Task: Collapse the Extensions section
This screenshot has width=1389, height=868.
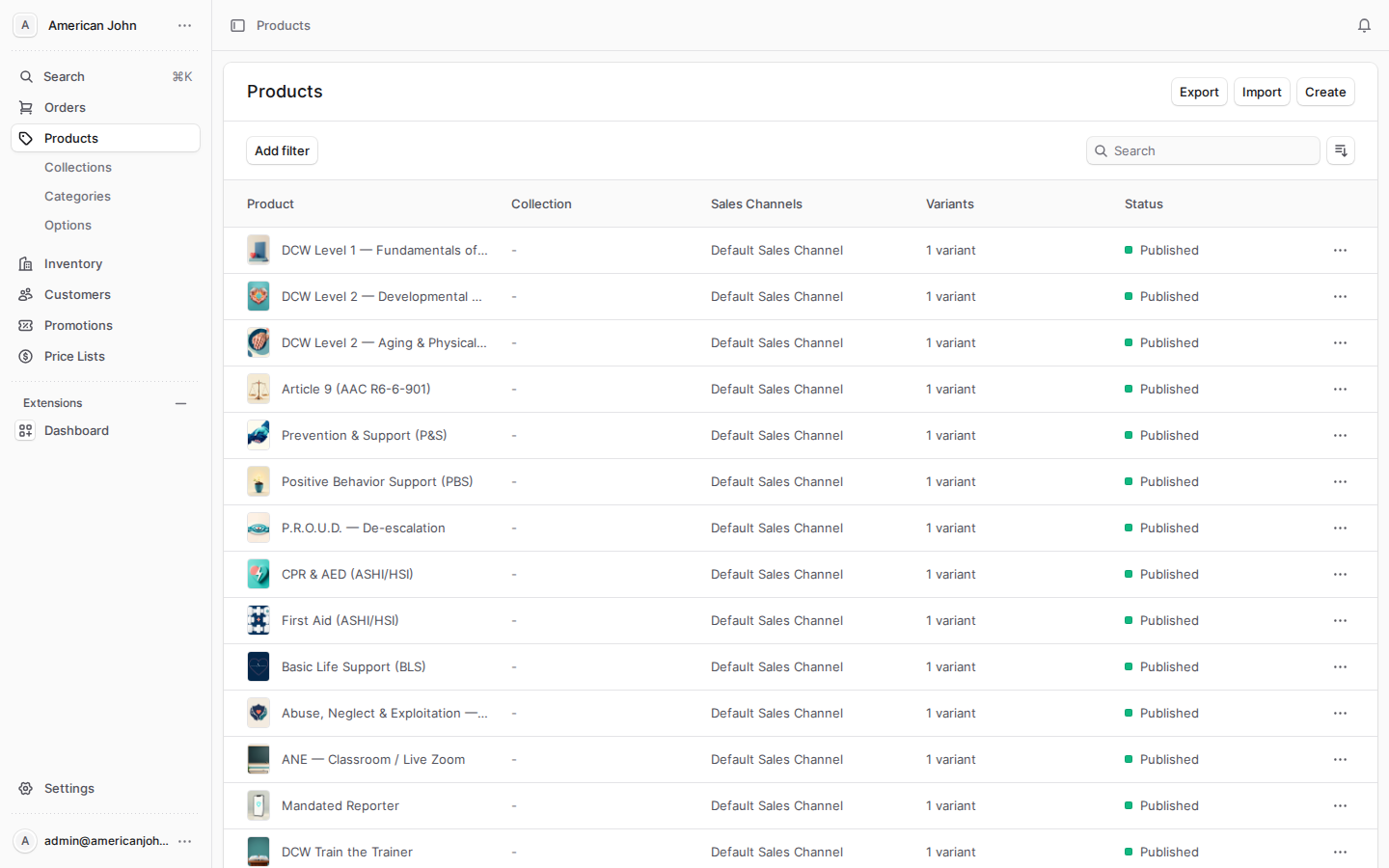Action: (180, 403)
